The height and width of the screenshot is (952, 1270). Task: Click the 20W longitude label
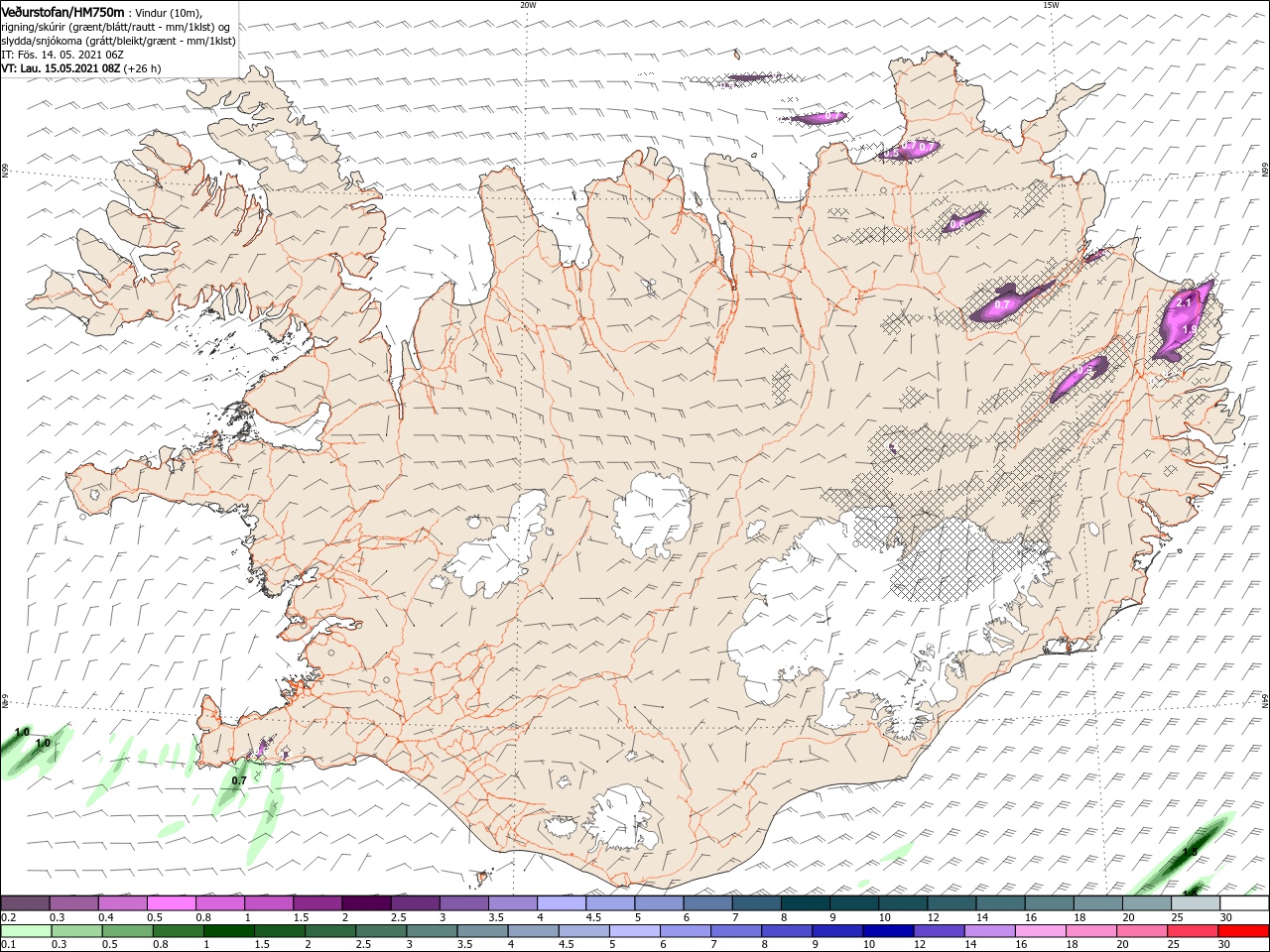[x=528, y=5]
